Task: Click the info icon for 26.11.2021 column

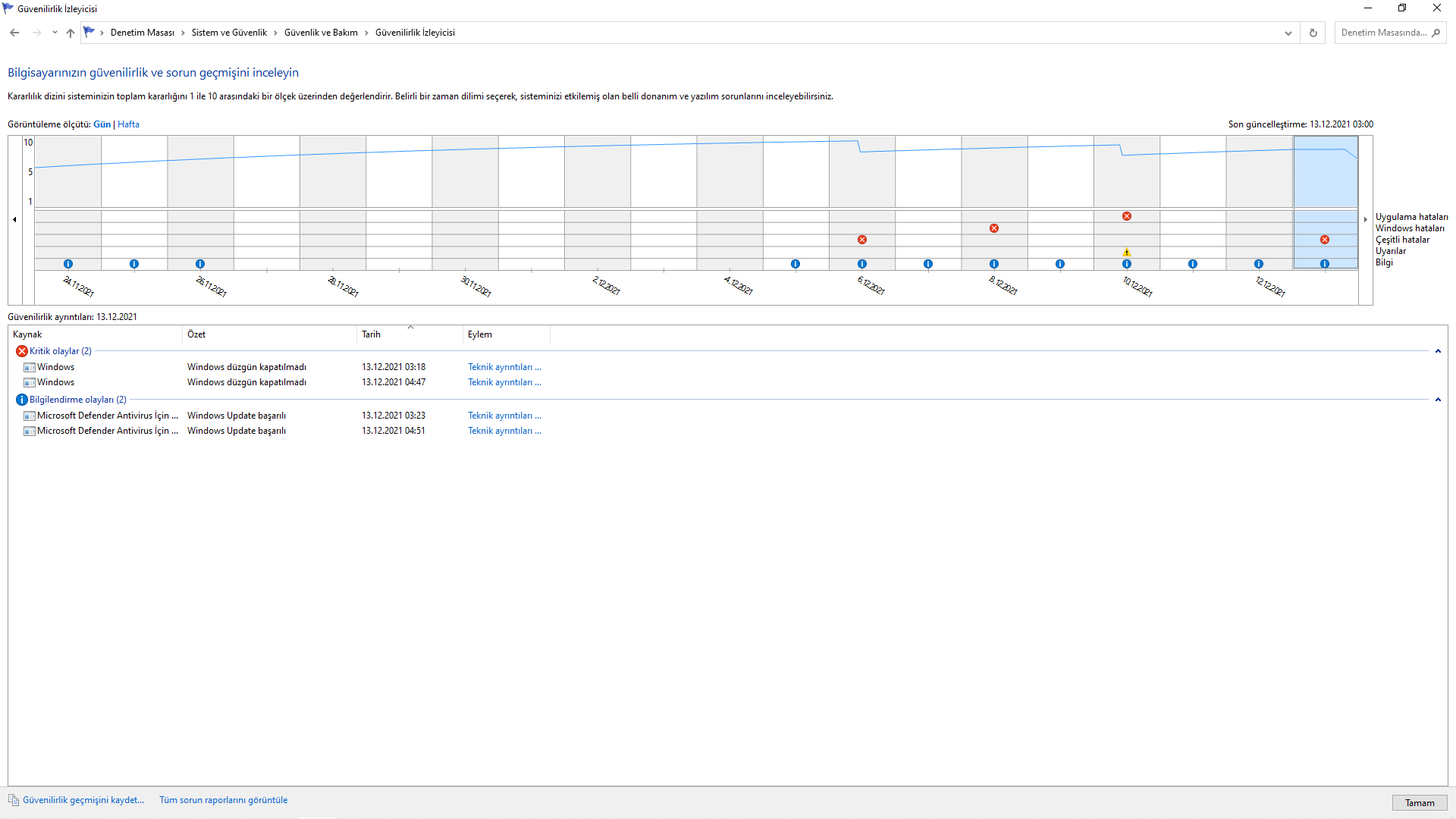Action: point(200,264)
